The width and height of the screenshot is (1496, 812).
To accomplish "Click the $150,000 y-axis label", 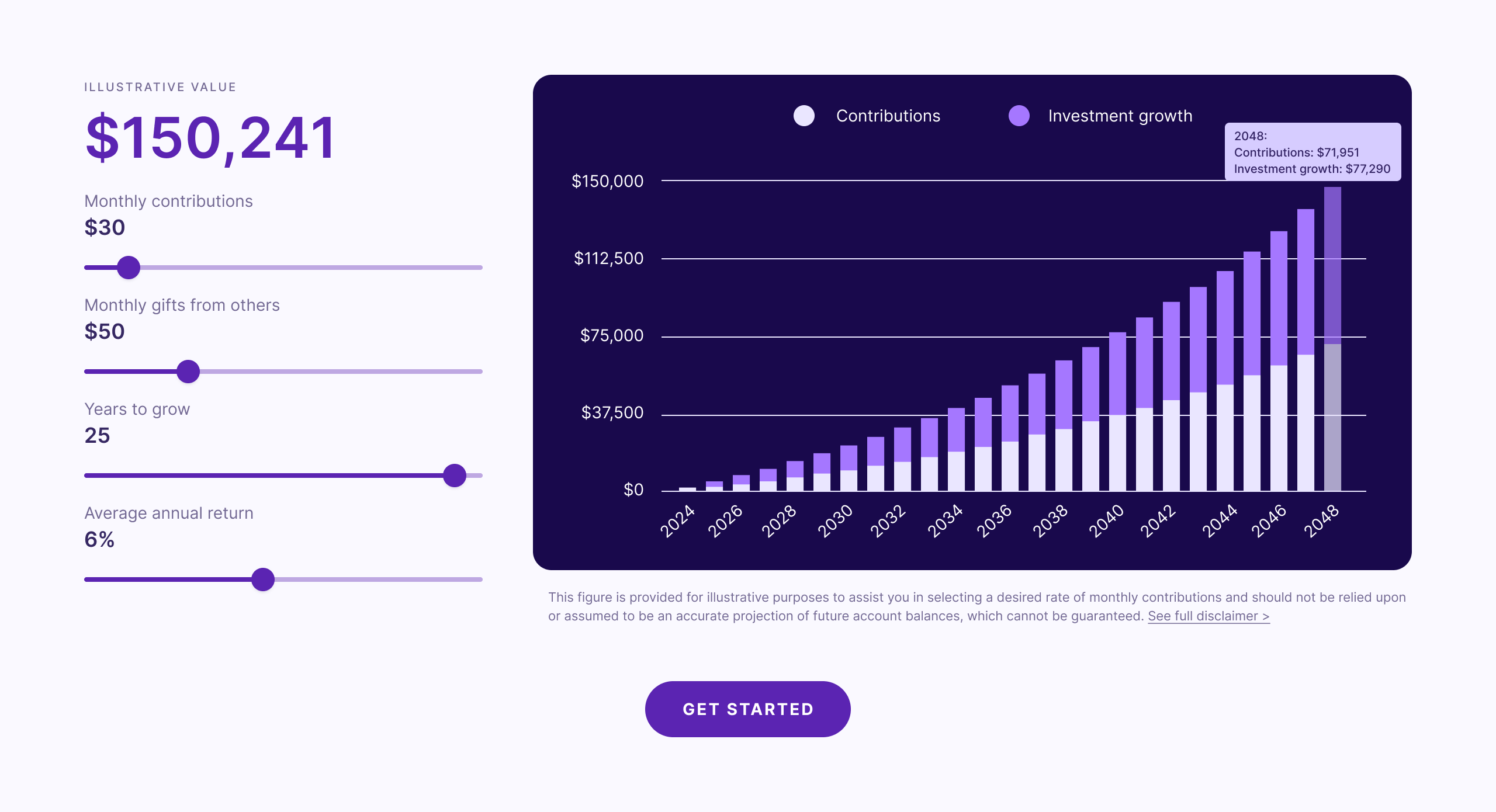I will click(608, 181).
